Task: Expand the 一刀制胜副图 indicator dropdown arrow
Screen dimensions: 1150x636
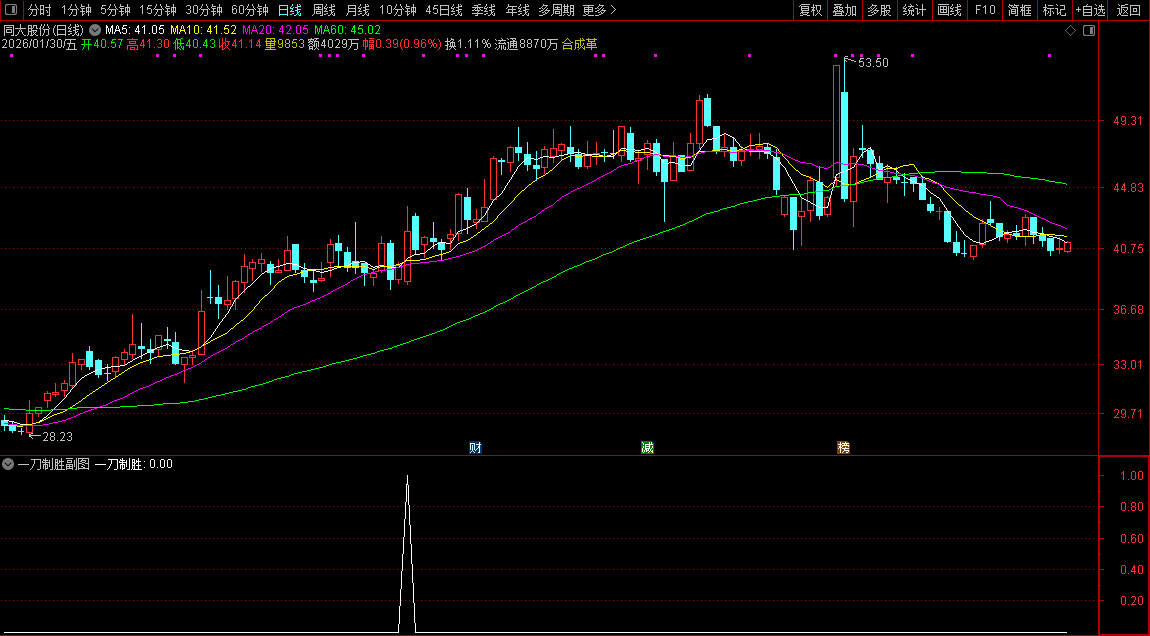Action: pos(8,464)
